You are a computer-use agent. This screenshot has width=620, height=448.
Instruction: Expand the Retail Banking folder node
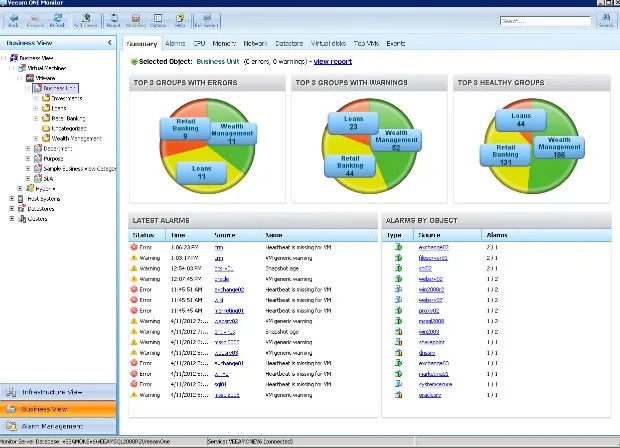point(36,118)
